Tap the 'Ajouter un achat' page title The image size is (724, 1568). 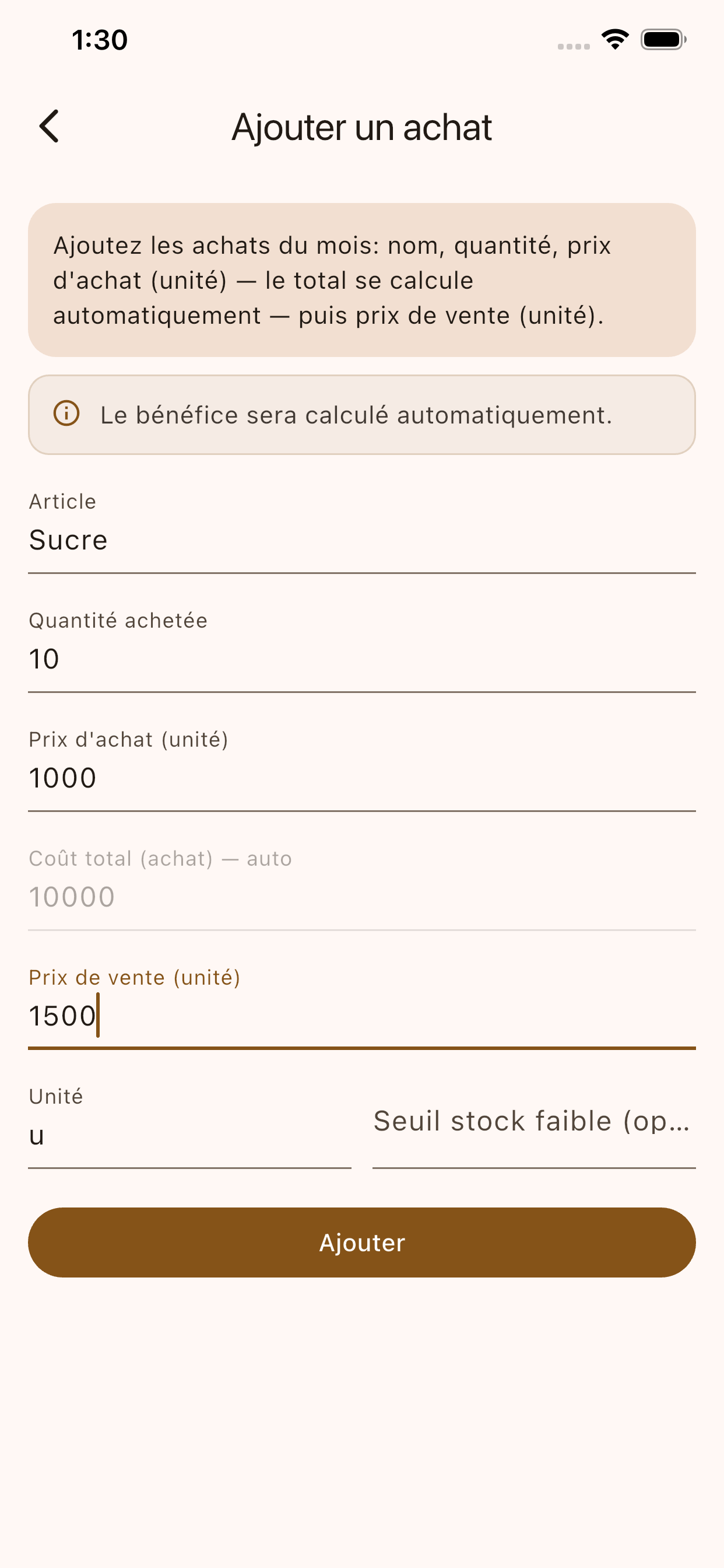pyautogui.click(x=361, y=127)
